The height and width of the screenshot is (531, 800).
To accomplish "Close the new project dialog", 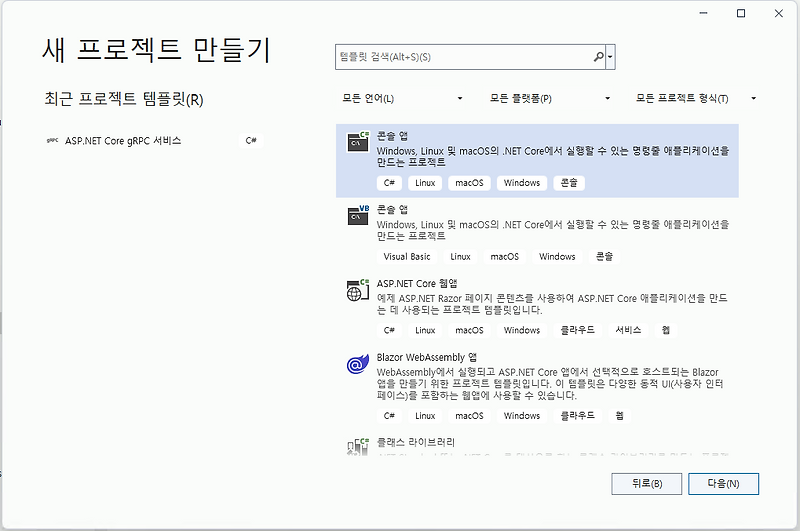I will 779,13.
